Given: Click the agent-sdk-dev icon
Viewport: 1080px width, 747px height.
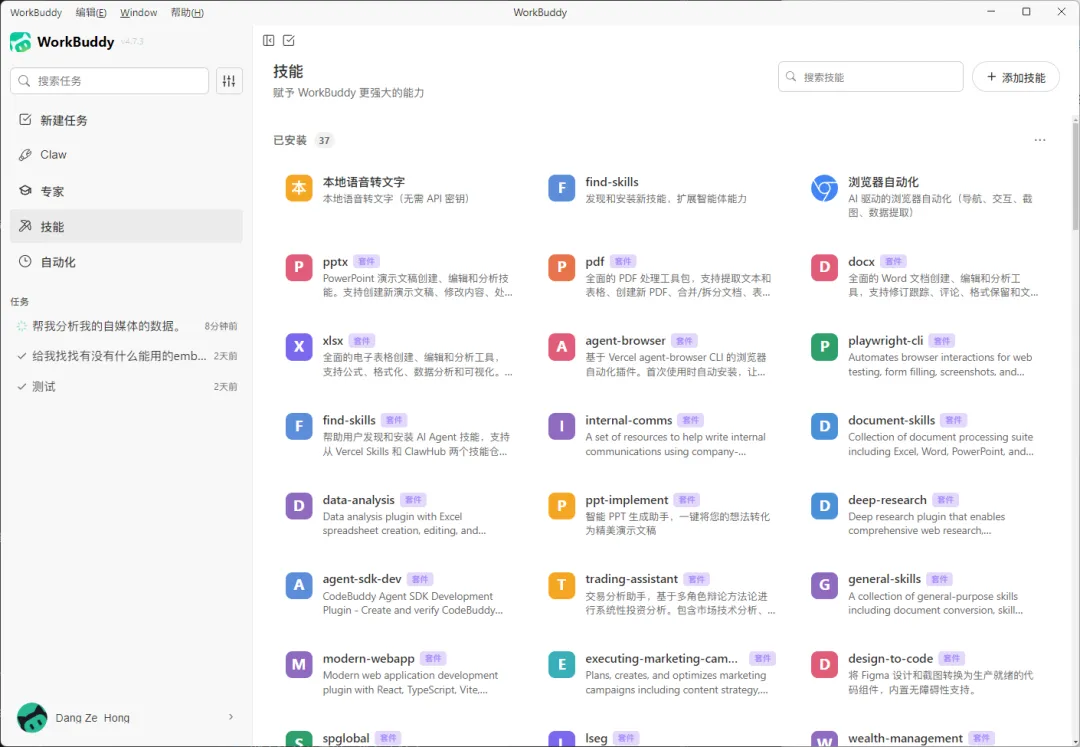Looking at the screenshot, I should pyautogui.click(x=299, y=585).
